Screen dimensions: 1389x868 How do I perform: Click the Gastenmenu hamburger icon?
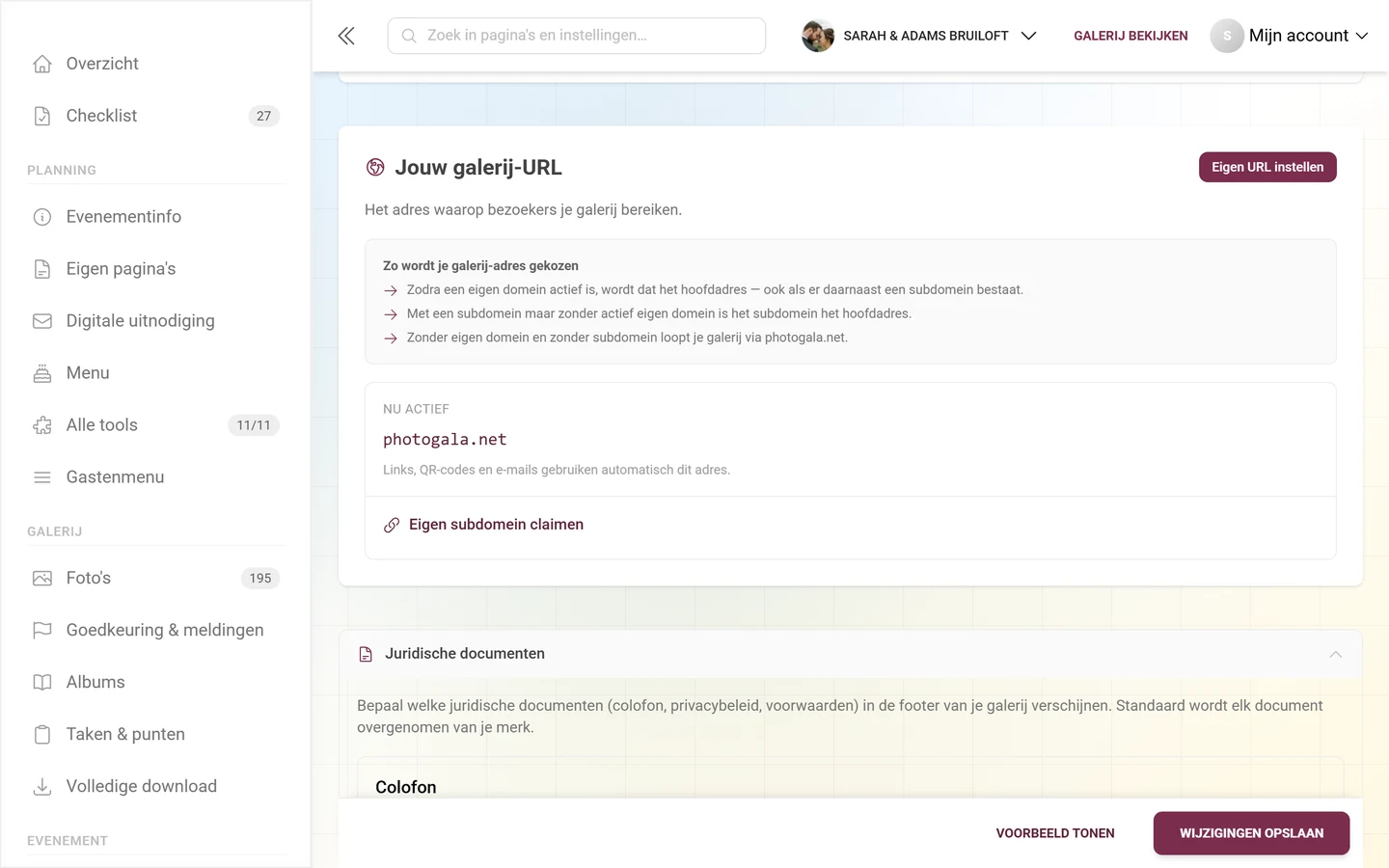pos(42,477)
